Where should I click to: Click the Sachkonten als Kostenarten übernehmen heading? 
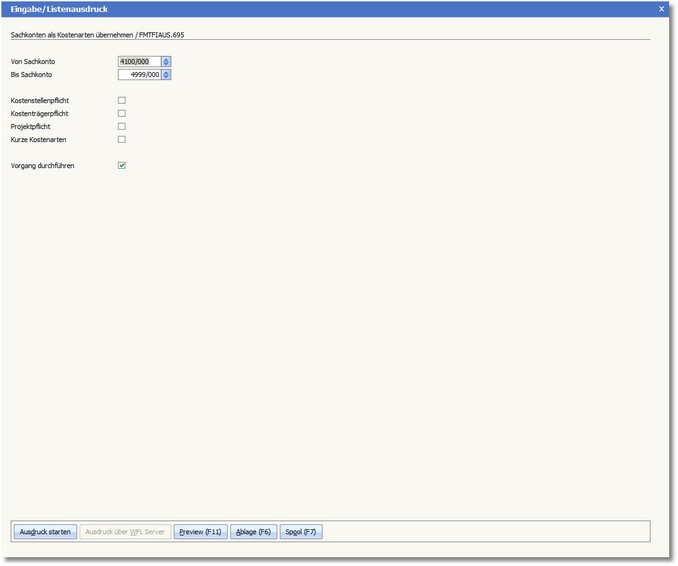(x=97, y=34)
